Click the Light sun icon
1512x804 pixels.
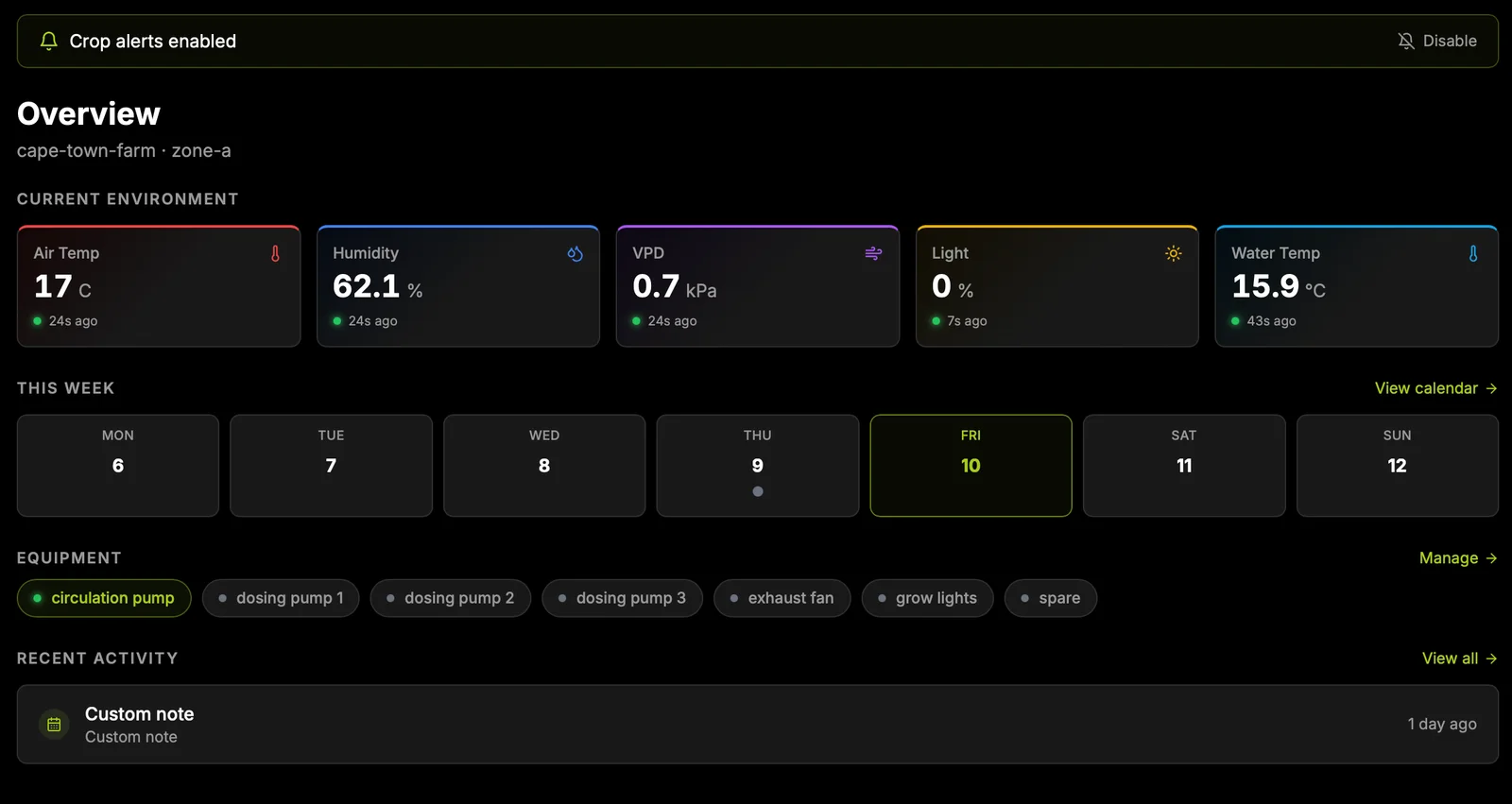(1174, 253)
